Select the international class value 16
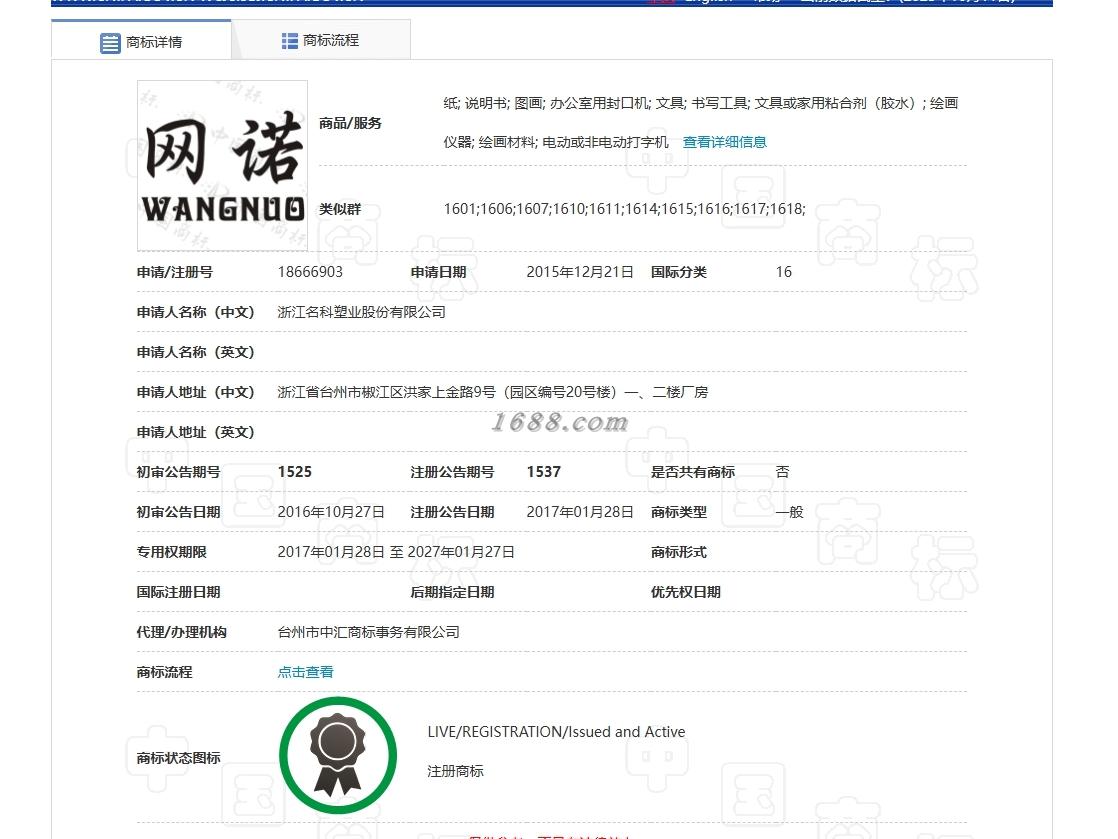Image resolution: width=1118 pixels, height=839 pixels. point(784,272)
